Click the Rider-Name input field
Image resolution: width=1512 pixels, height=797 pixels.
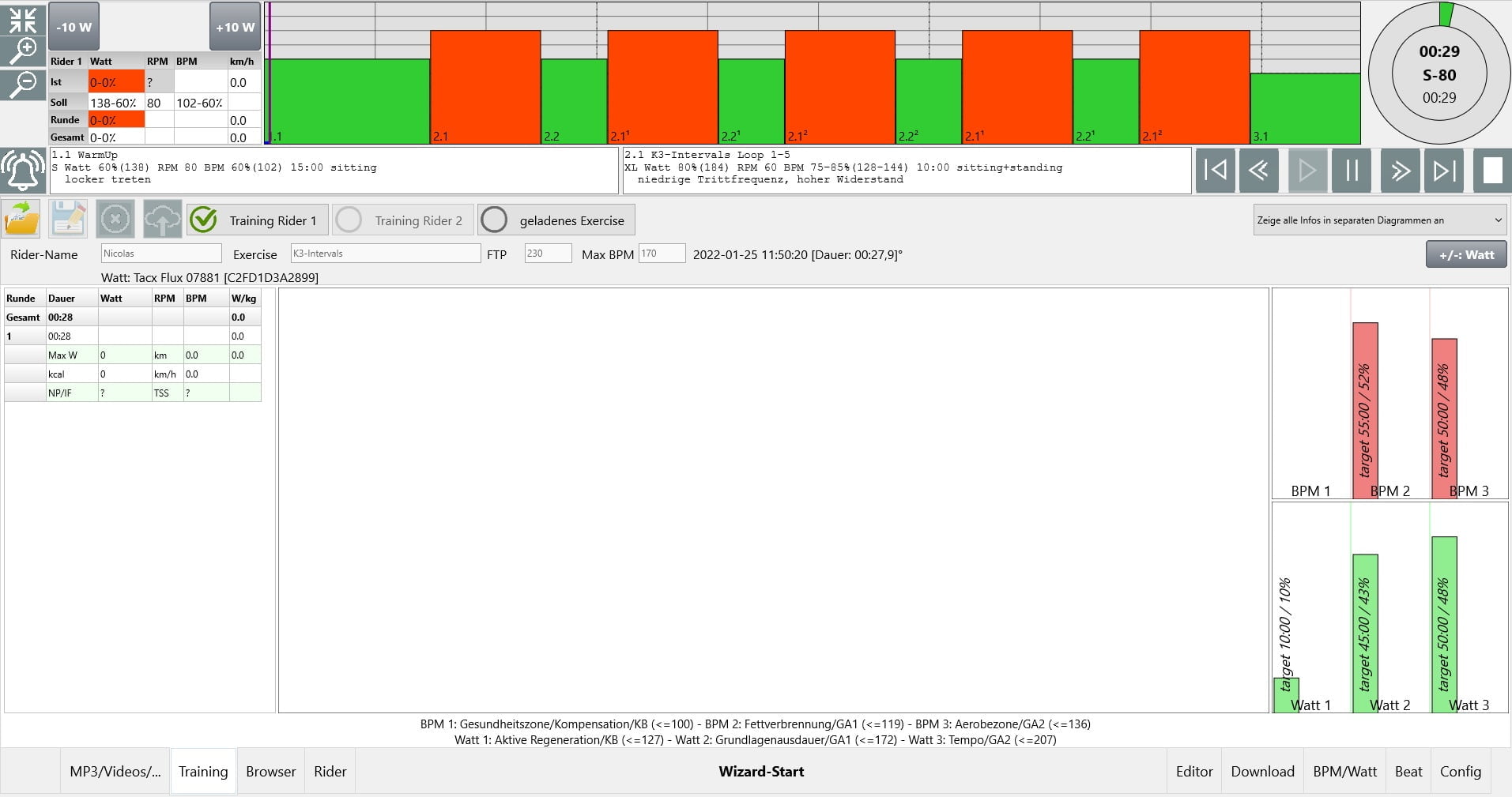tap(161, 254)
